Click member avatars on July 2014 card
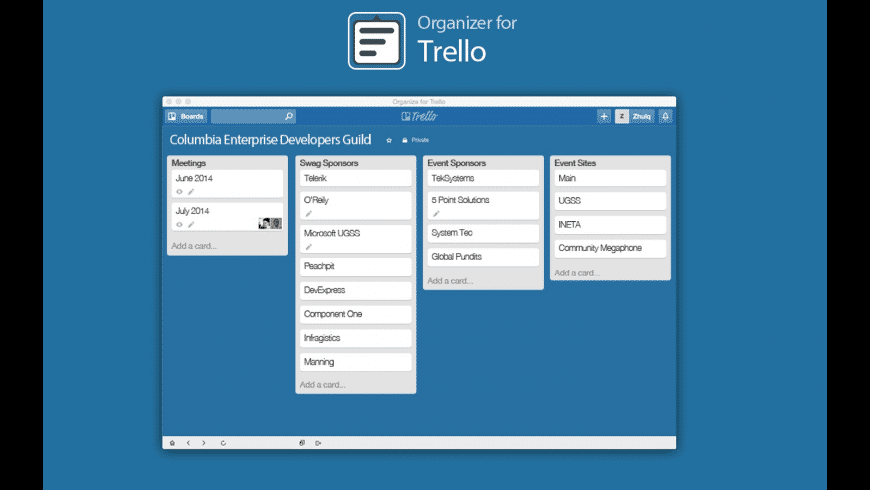Screen dimensions: 870x490 click(270, 223)
